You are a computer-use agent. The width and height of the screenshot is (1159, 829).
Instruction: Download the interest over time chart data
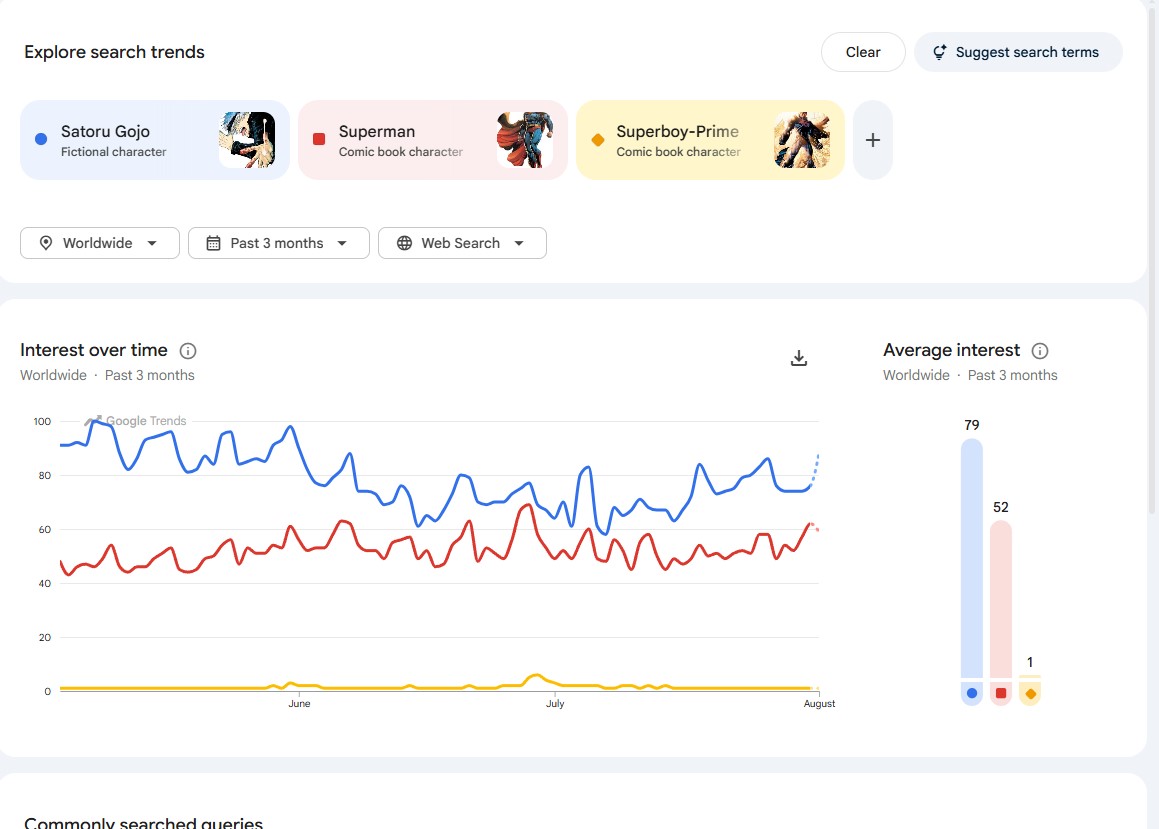[x=799, y=358]
